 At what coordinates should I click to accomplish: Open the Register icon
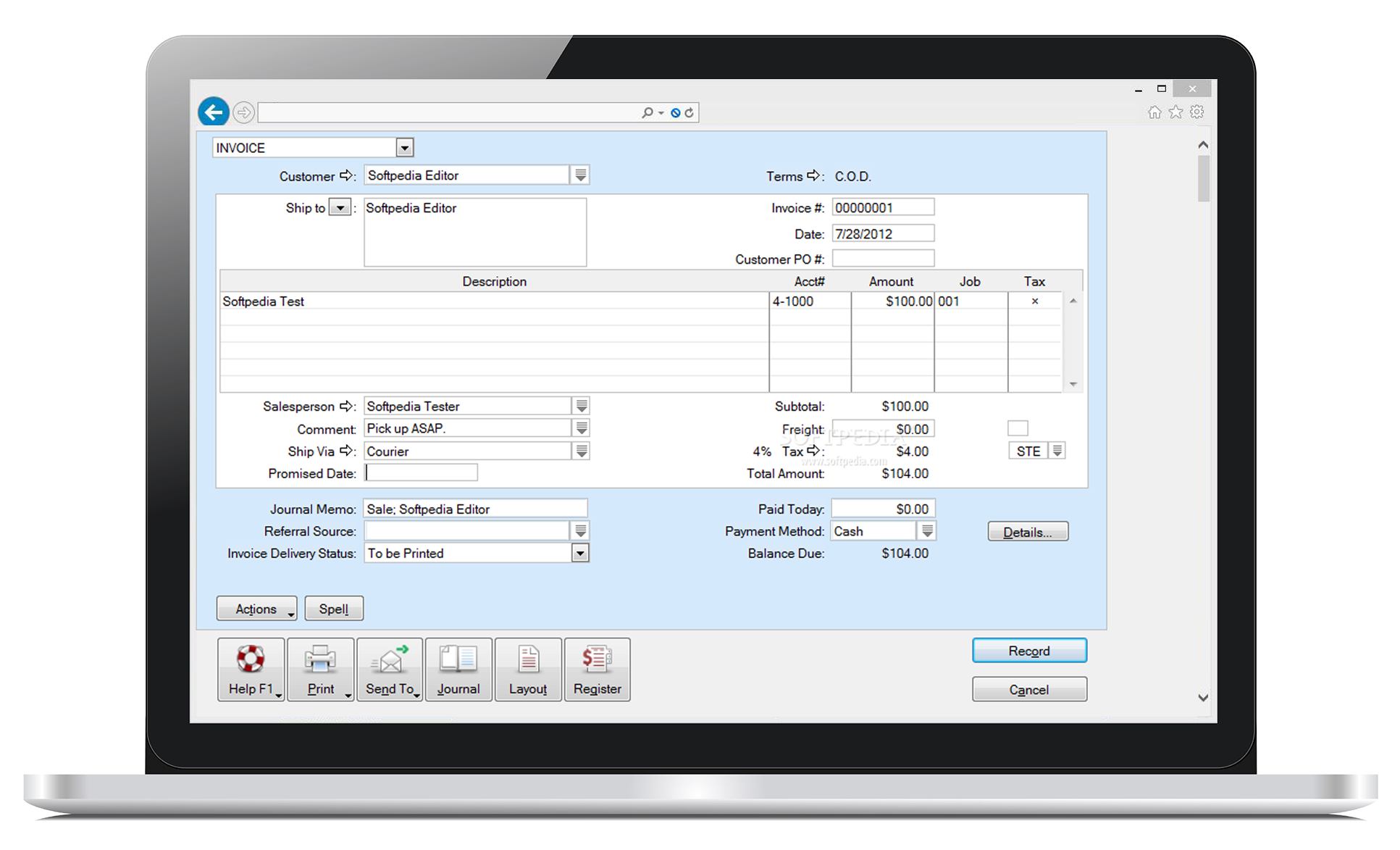[x=597, y=659]
